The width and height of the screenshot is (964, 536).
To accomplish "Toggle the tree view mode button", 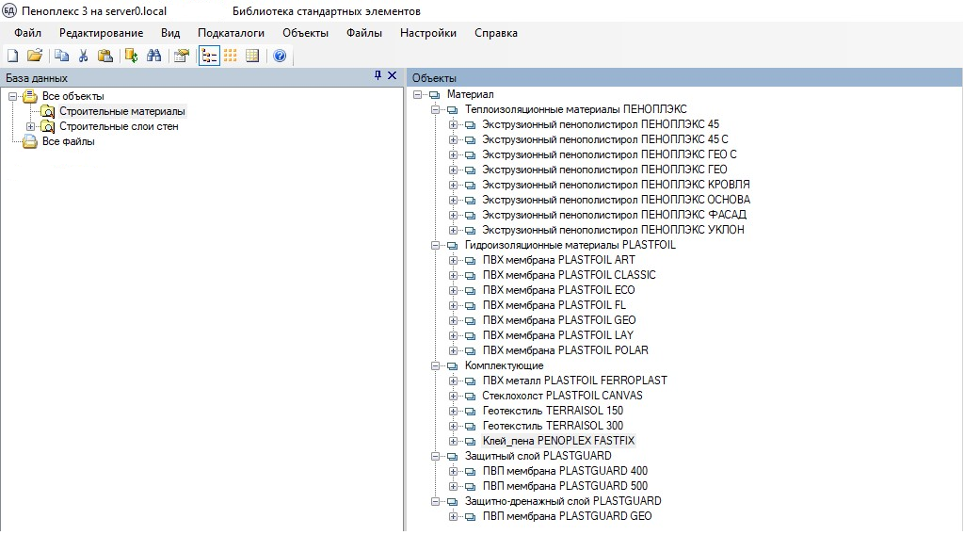I will (209, 56).
